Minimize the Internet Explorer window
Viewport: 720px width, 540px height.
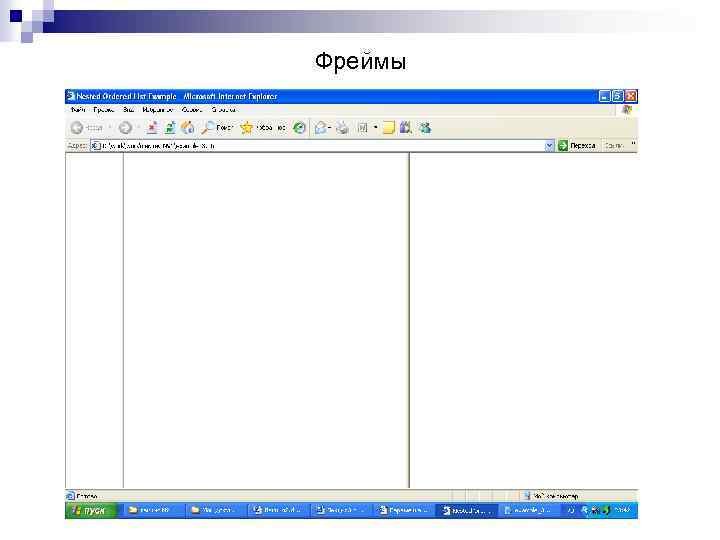click(x=605, y=96)
